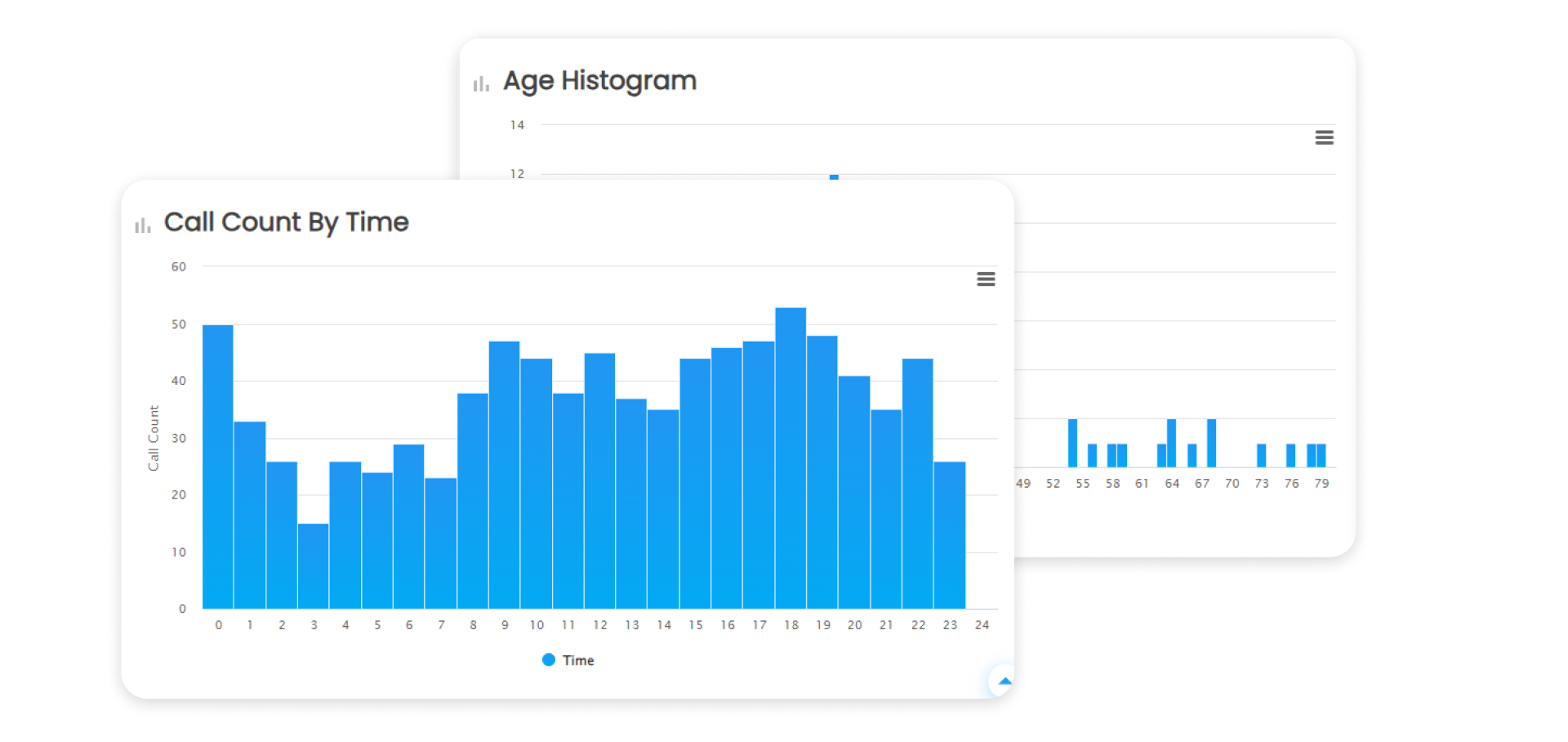Click the Age Histogram title text
The image size is (1568, 742).
599,81
